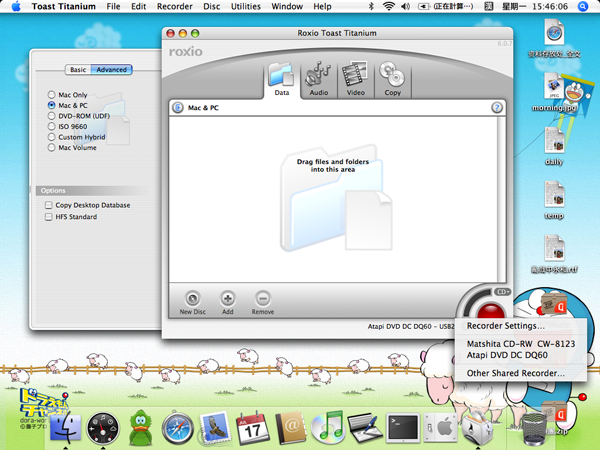Click the battery status icon

point(424,7)
